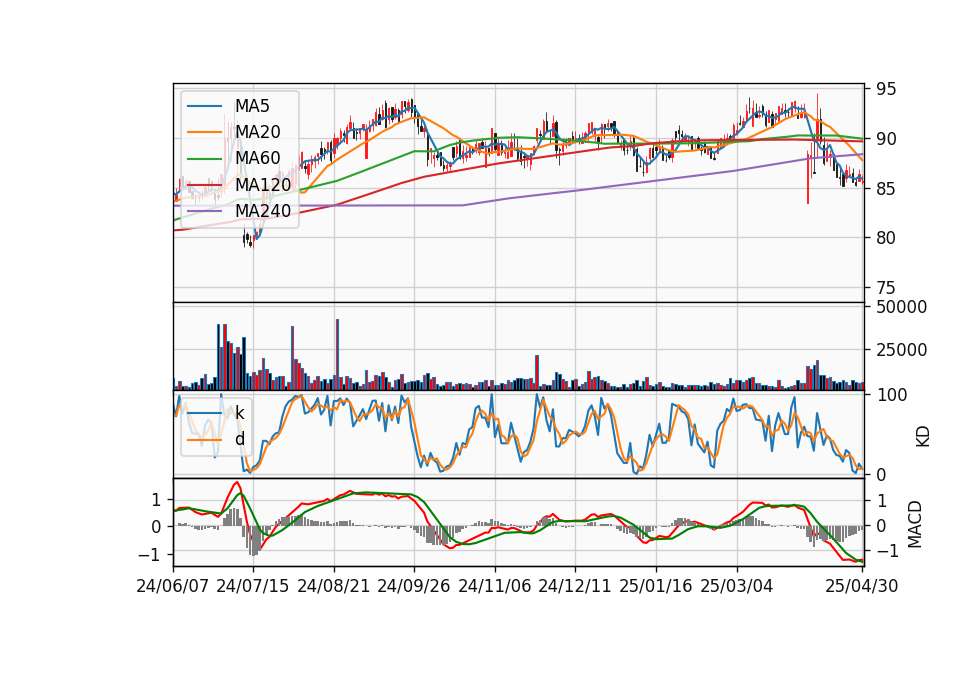Click the k legend label in KD panel
Screen dimensions: 960x690
(239, 413)
